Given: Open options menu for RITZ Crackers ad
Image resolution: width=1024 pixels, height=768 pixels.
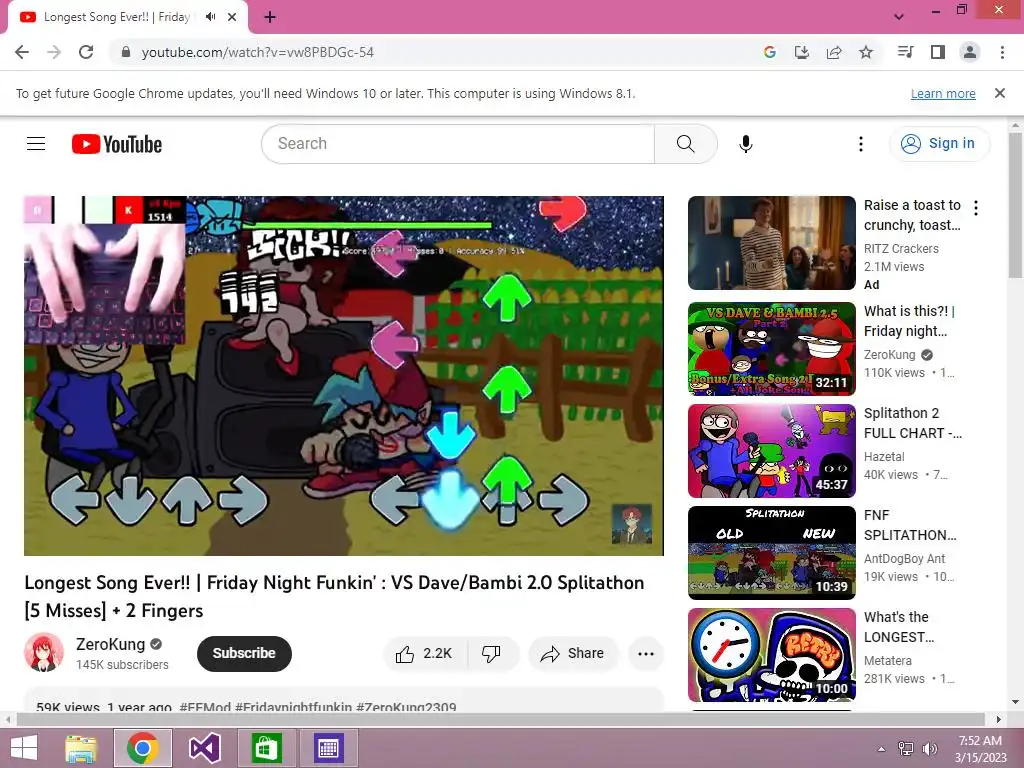Looking at the screenshot, I should coord(976,208).
